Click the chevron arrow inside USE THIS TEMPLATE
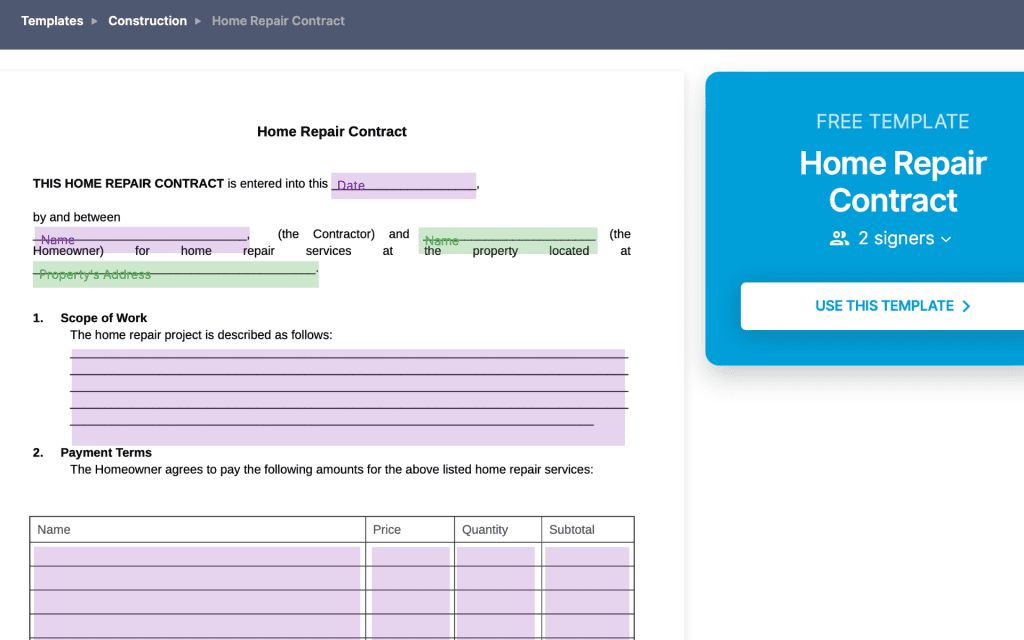 click(966, 307)
